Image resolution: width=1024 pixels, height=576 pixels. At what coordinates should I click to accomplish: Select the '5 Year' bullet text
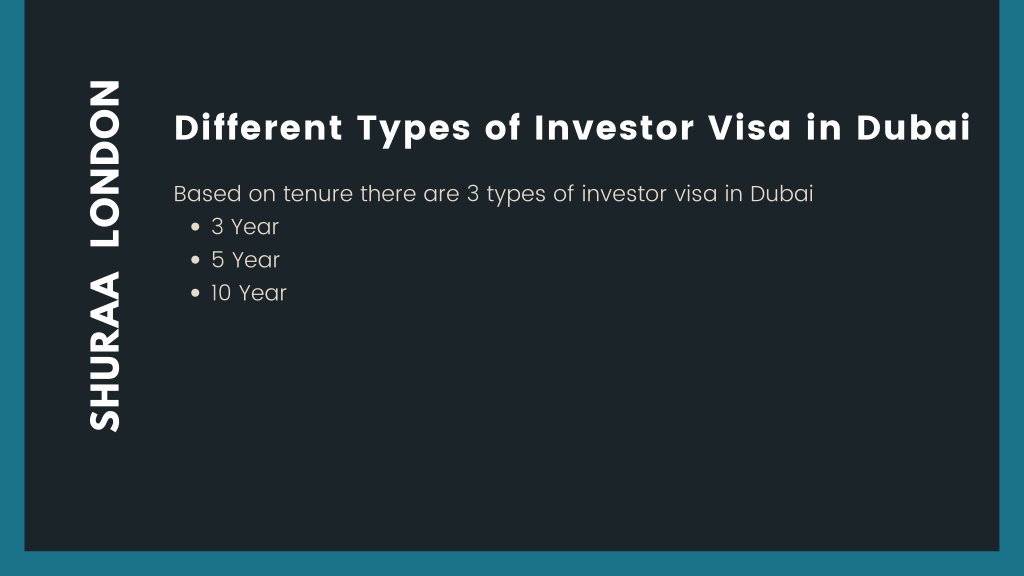coord(246,260)
